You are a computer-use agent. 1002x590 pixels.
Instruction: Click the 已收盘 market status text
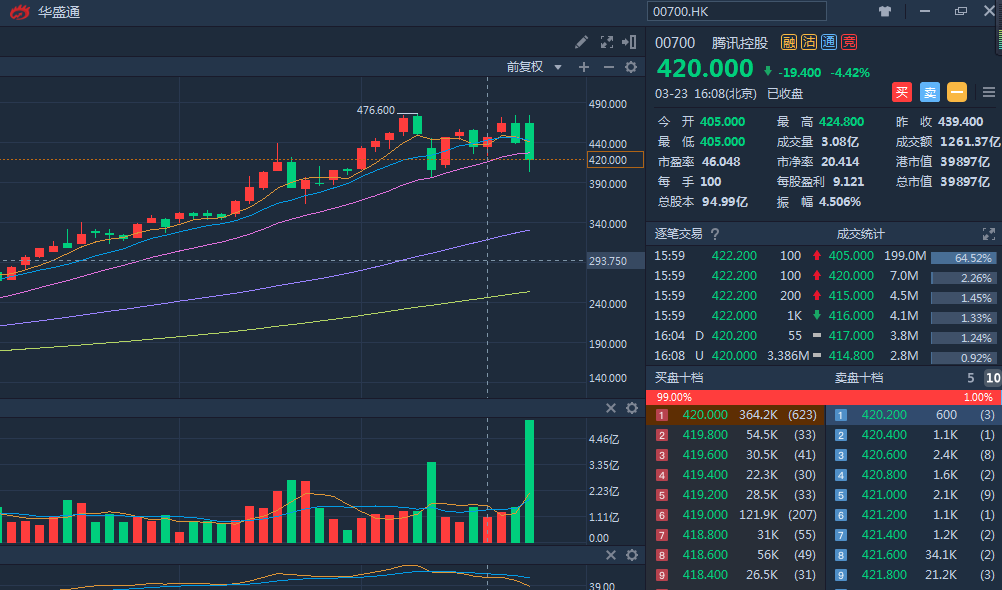pos(785,93)
